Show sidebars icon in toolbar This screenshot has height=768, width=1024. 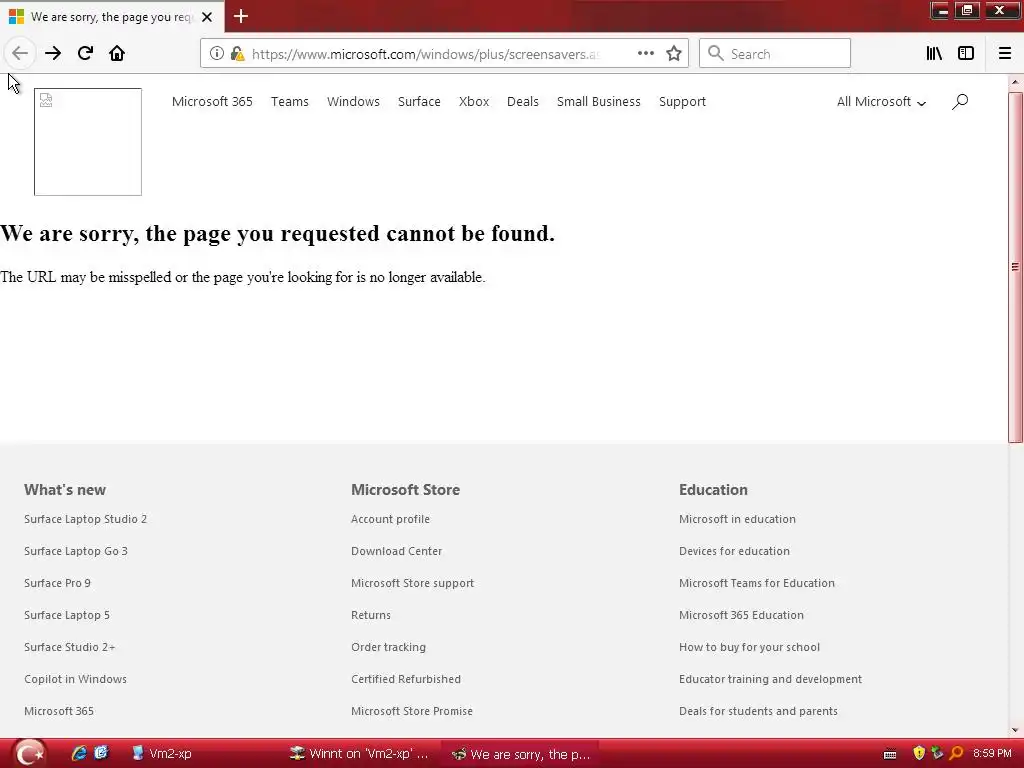coord(966,54)
